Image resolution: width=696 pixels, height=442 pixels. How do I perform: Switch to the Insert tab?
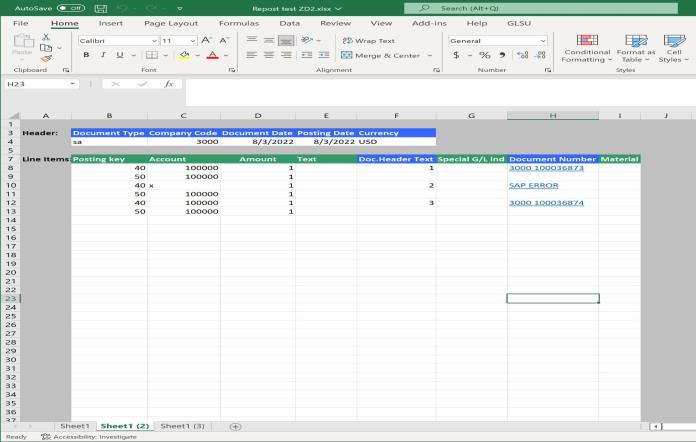click(111, 23)
